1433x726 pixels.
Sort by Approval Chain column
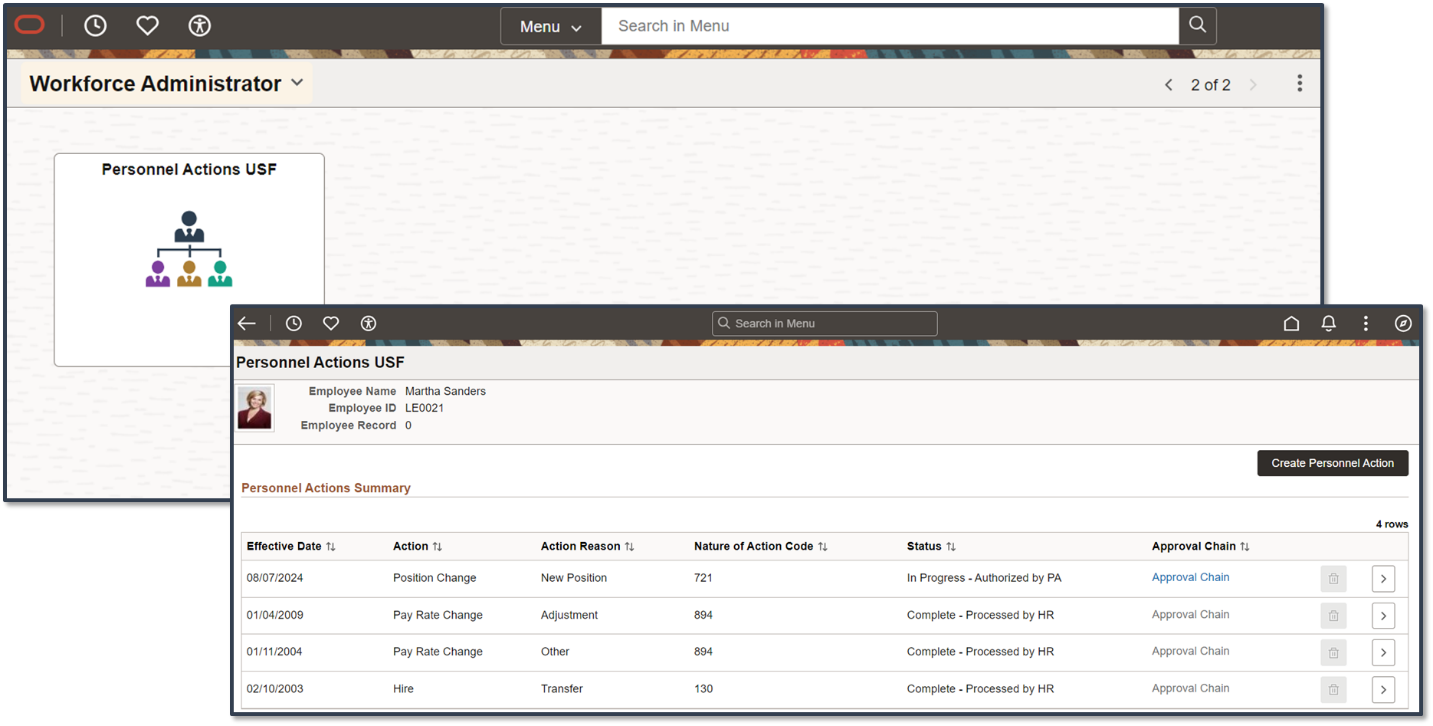tap(1200, 547)
